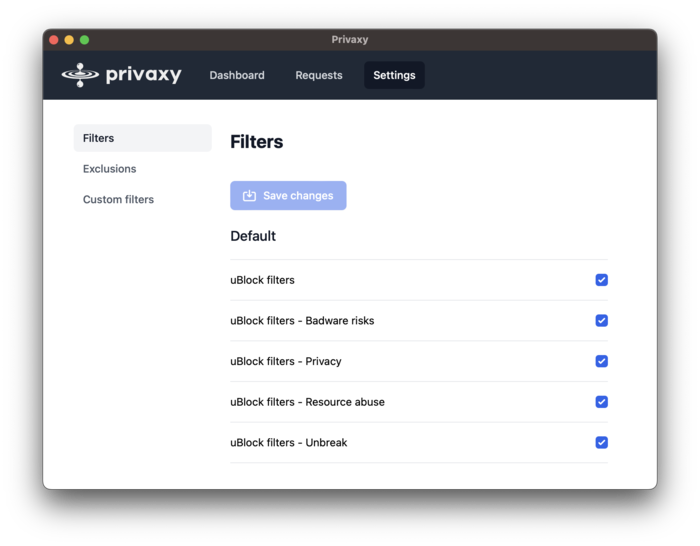Toggle uBlock filters - Resource abuse checkbox
Image resolution: width=700 pixels, height=546 pixels.
[601, 402]
